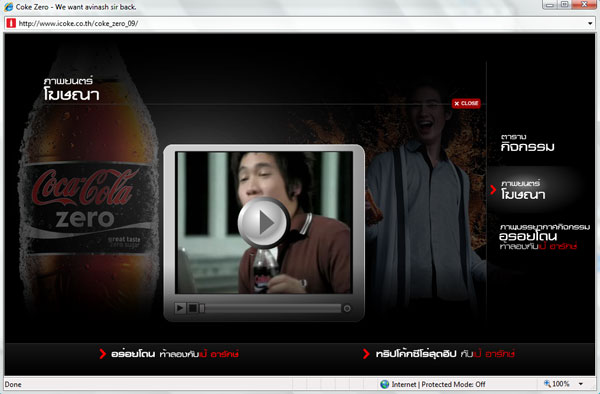The width and height of the screenshot is (600, 394).
Task: Maximize the browser window
Action: pyautogui.click(x=564, y=5)
